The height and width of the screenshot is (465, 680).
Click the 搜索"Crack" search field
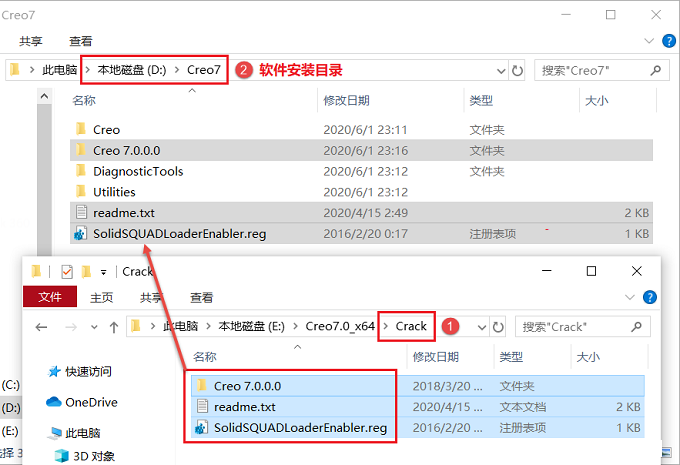582,327
